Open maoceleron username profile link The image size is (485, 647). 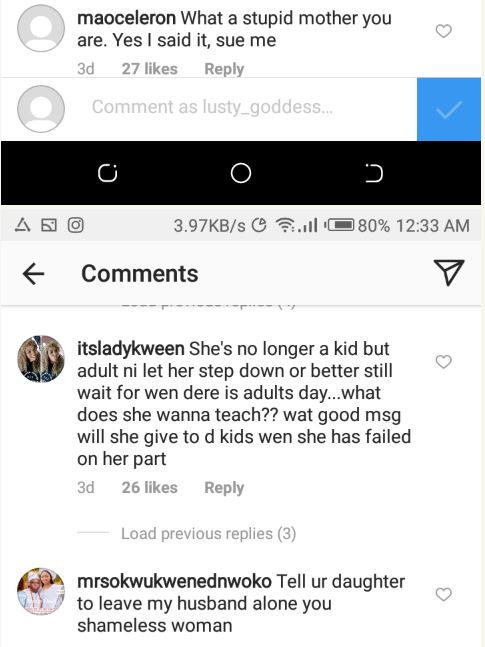pyautogui.click(x=126, y=18)
